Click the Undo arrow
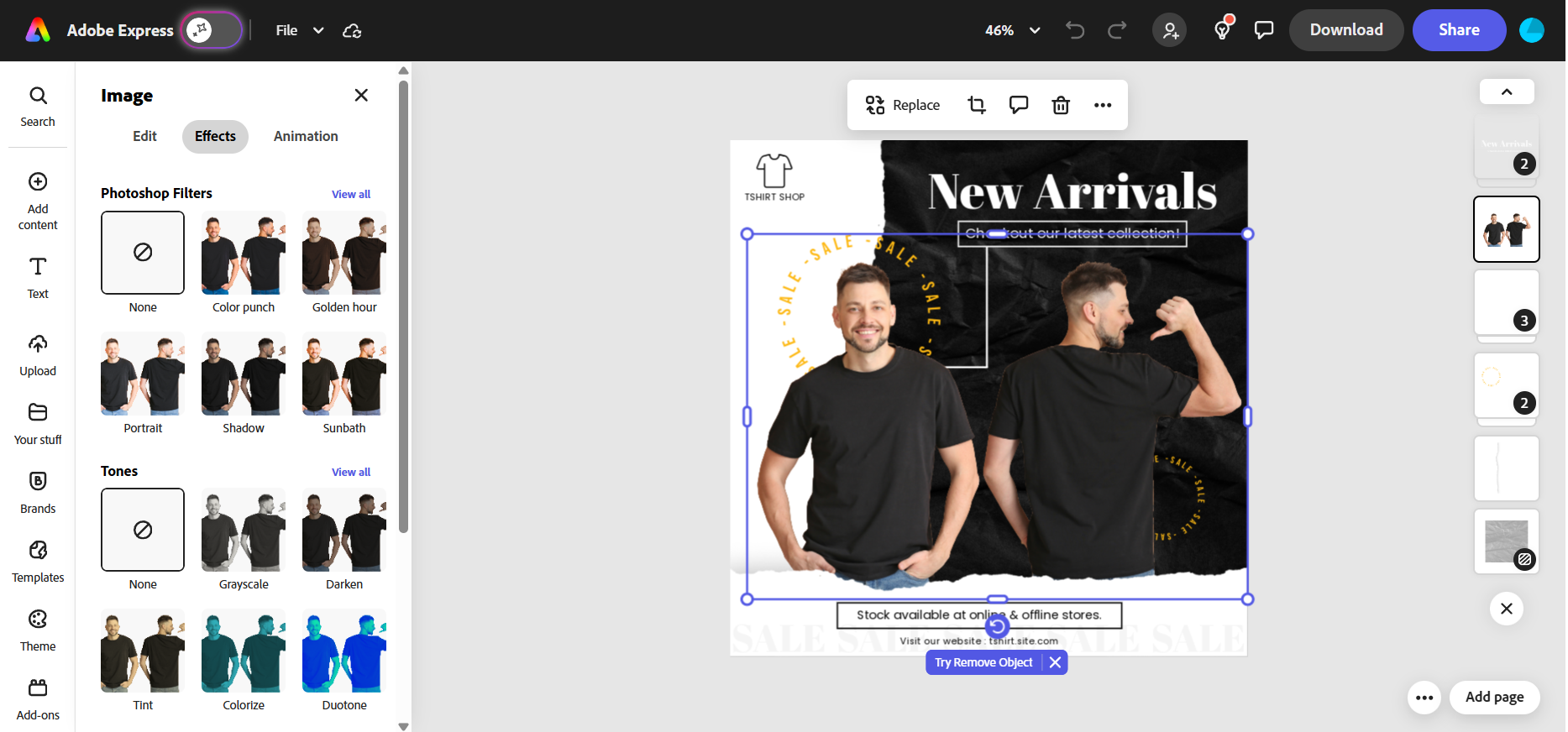The height and width of the screenshot is (732, 1568). pos(1074,30)
